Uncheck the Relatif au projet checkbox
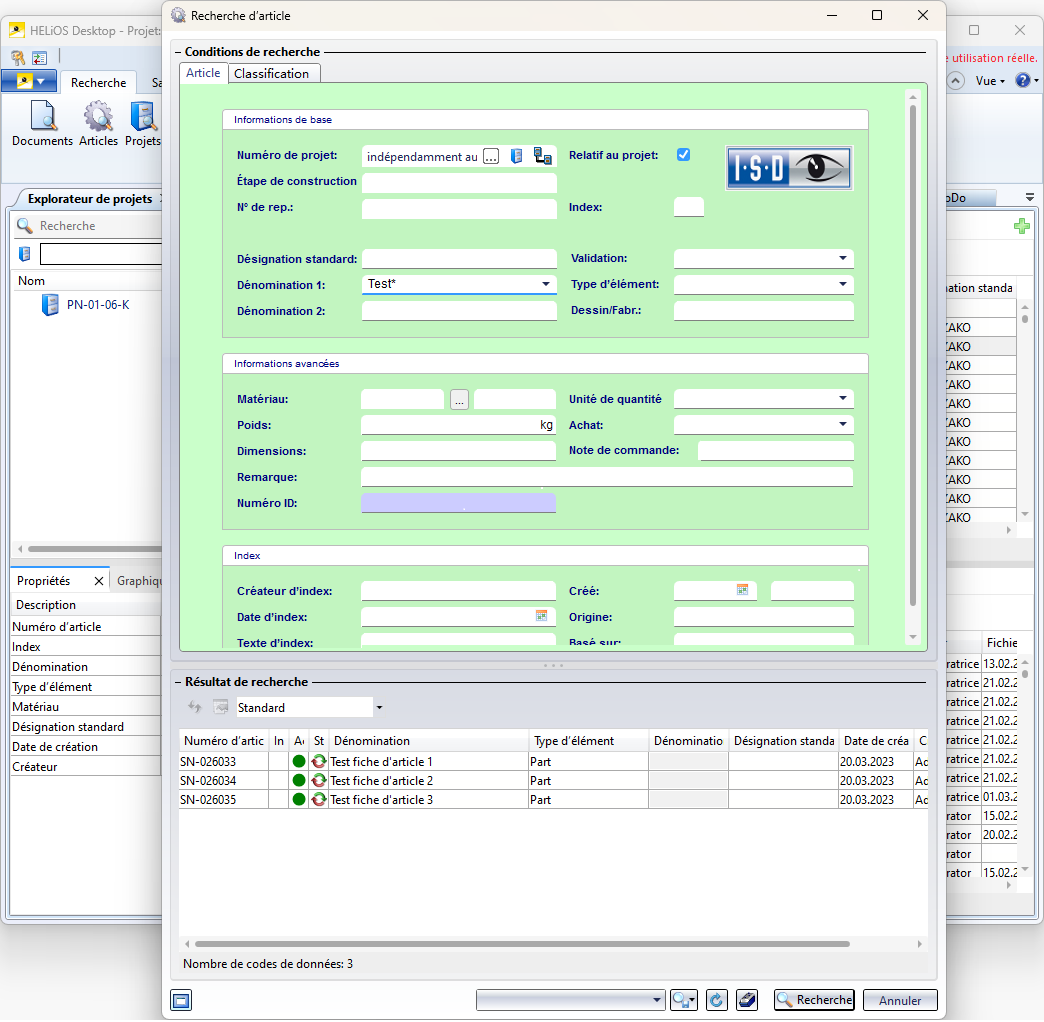Viewport: 1044px width, 1022px height. (684, 155)
